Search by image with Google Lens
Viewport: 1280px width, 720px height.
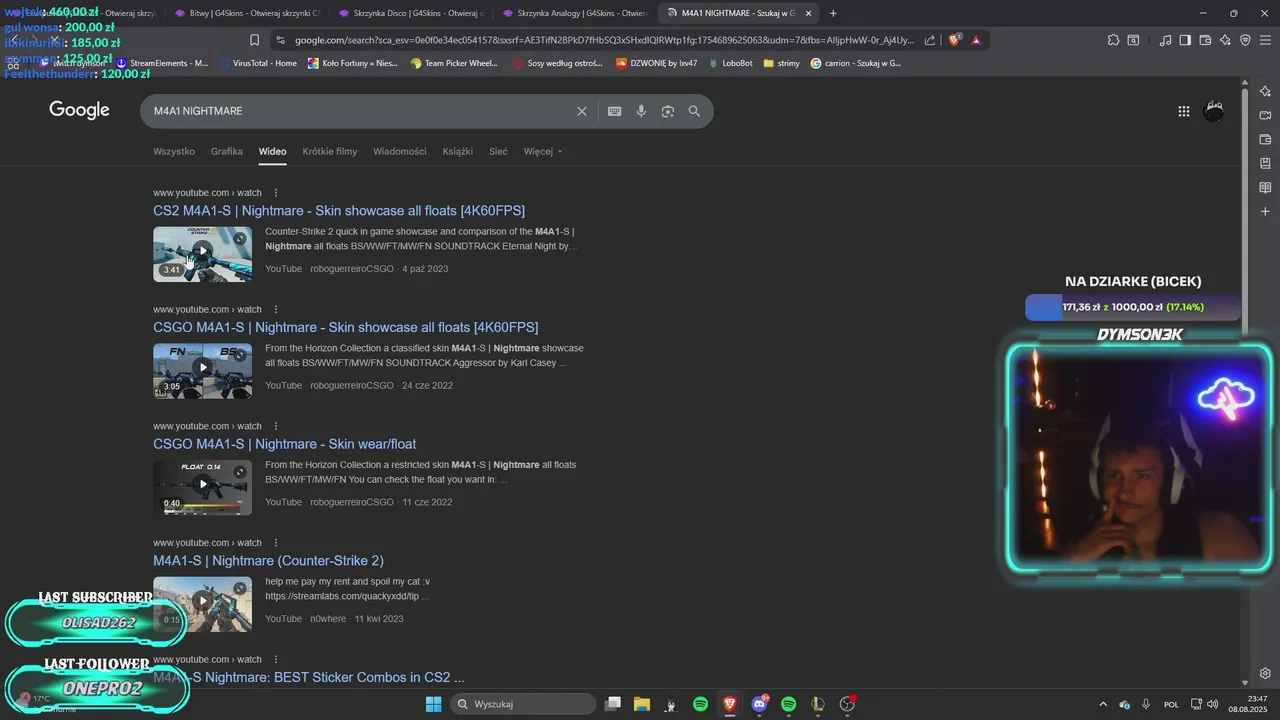tap(668, 111)
